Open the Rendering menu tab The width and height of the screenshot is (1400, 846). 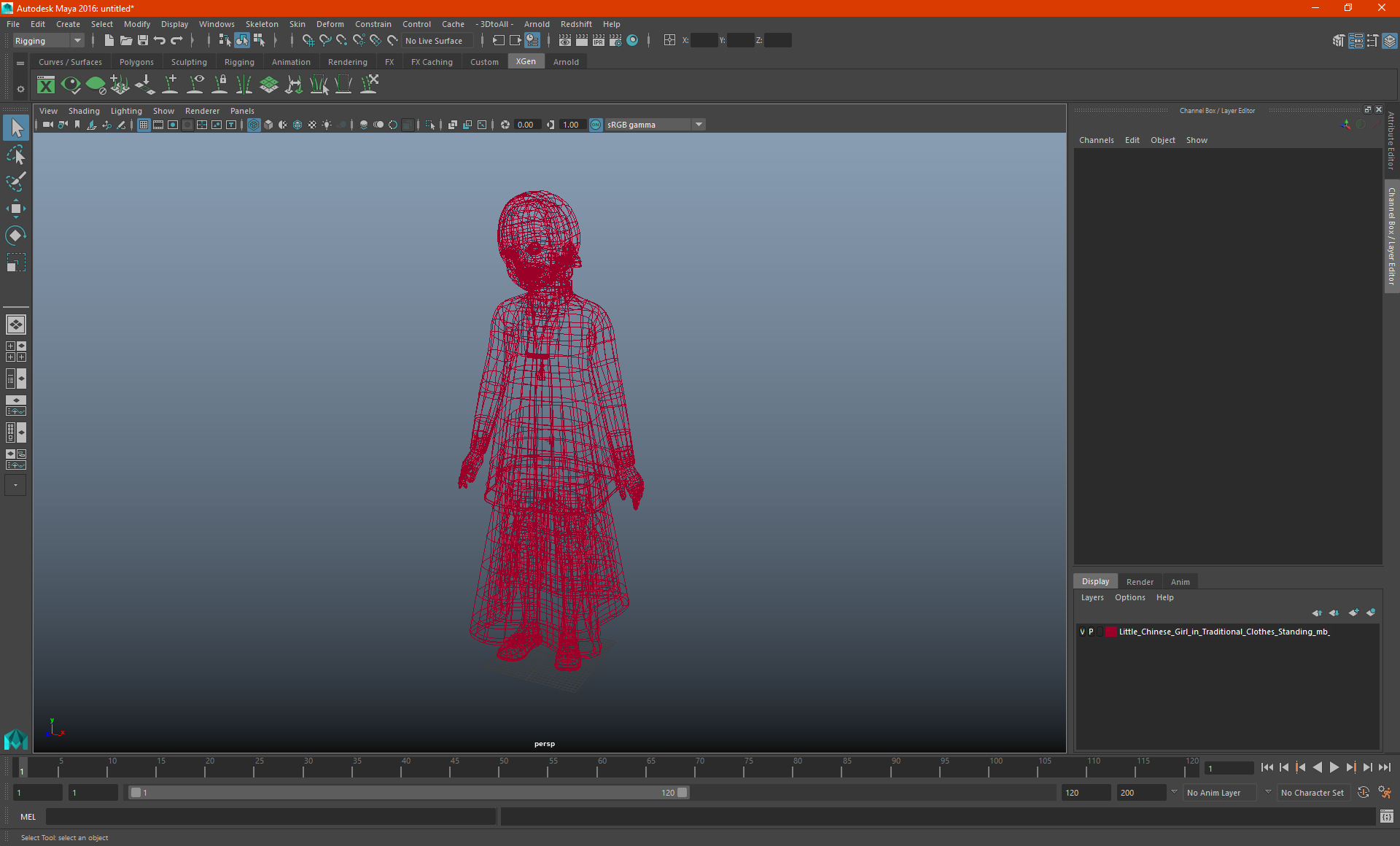click(x=347, y=62)
